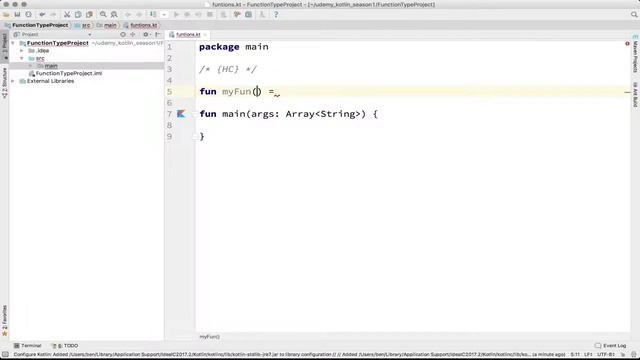Collapse the src folder arrow
The width and height of the screenshot is (640, 360).
click(22, 58)
